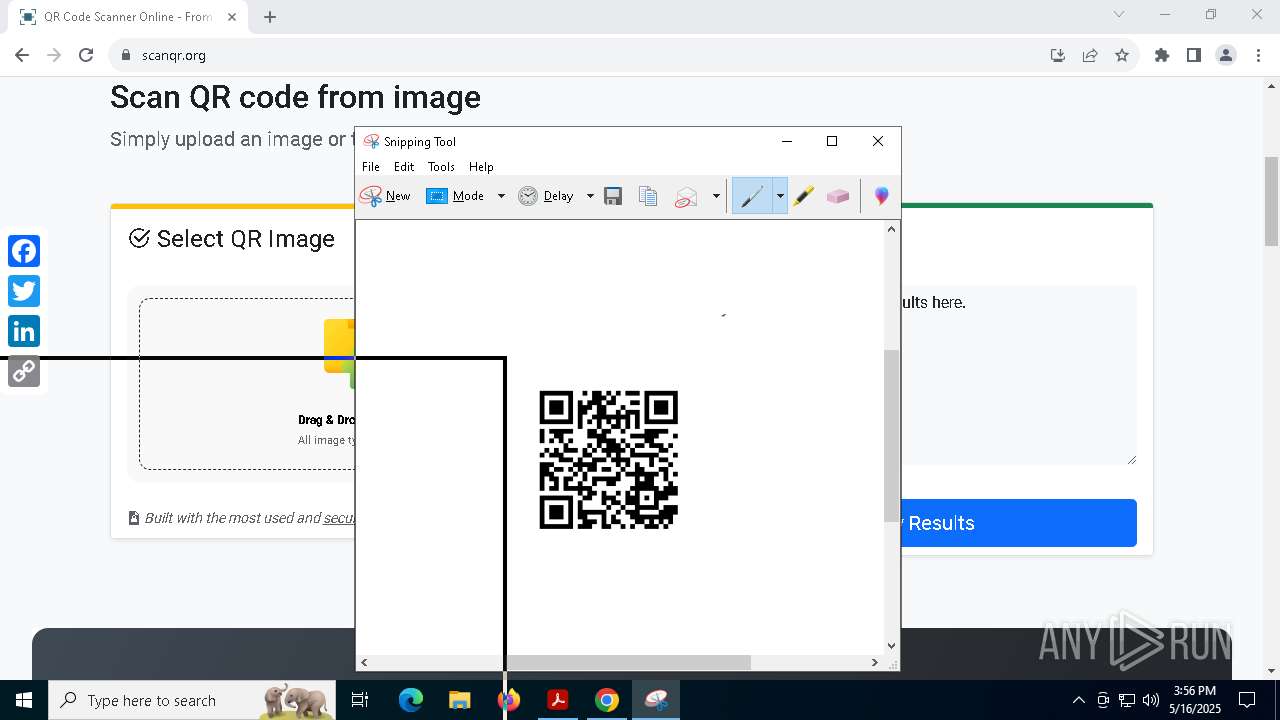Click the Delay clock button

point(546,196)
